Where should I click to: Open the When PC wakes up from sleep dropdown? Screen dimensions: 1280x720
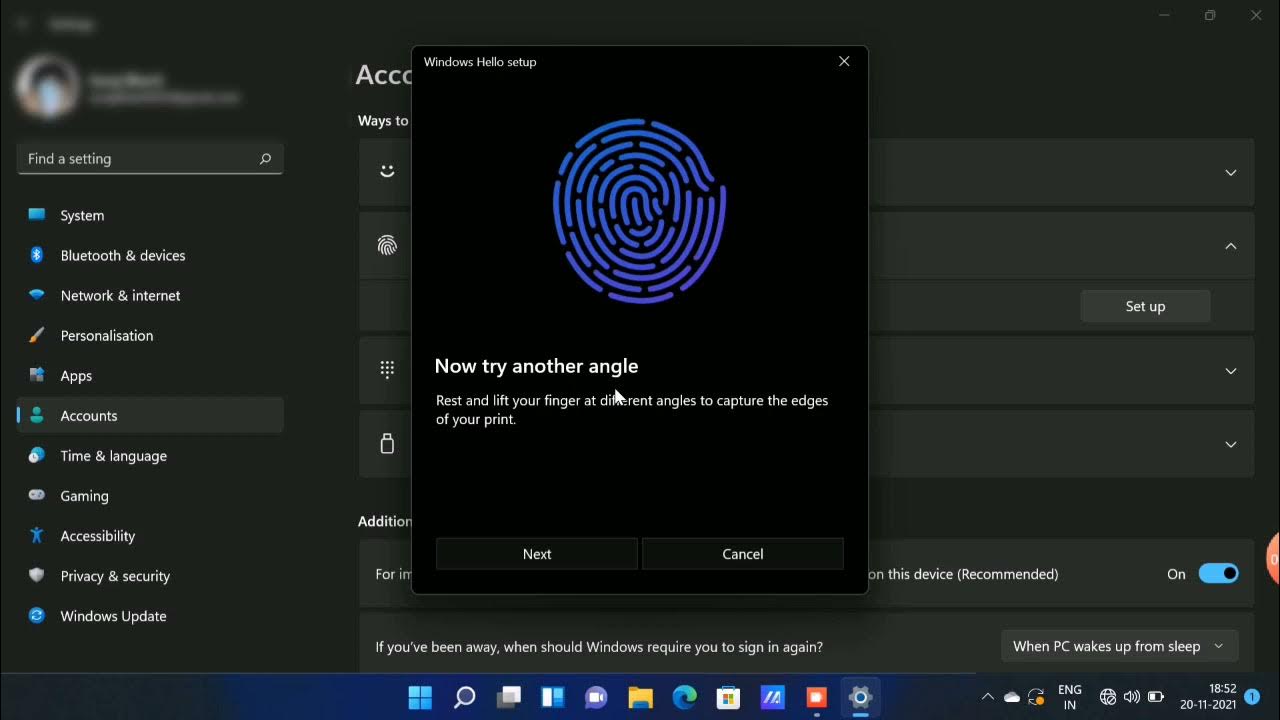click(x=1119, y=646)
